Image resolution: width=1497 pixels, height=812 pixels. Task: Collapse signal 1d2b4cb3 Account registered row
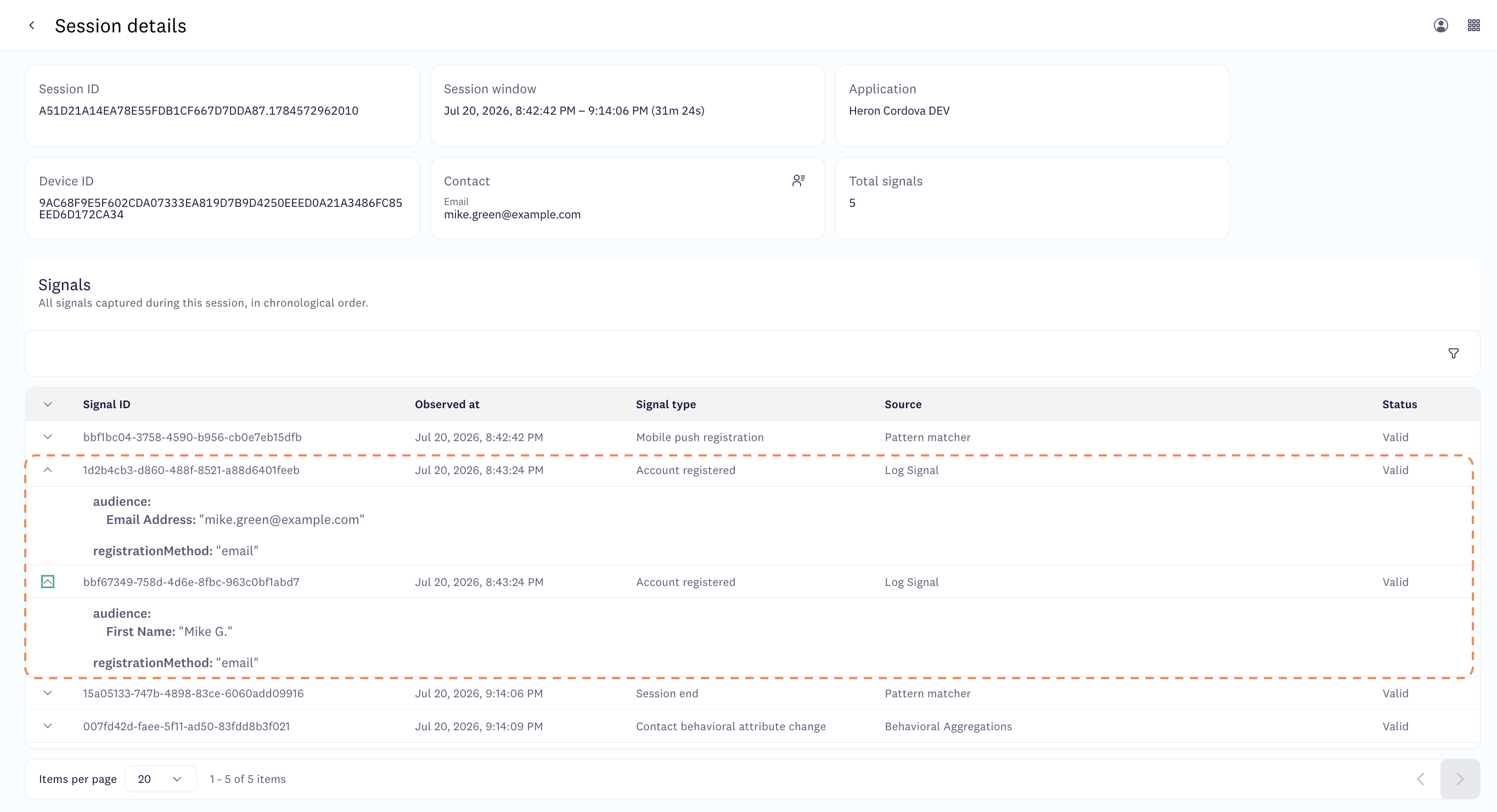(x=48, y=470)
